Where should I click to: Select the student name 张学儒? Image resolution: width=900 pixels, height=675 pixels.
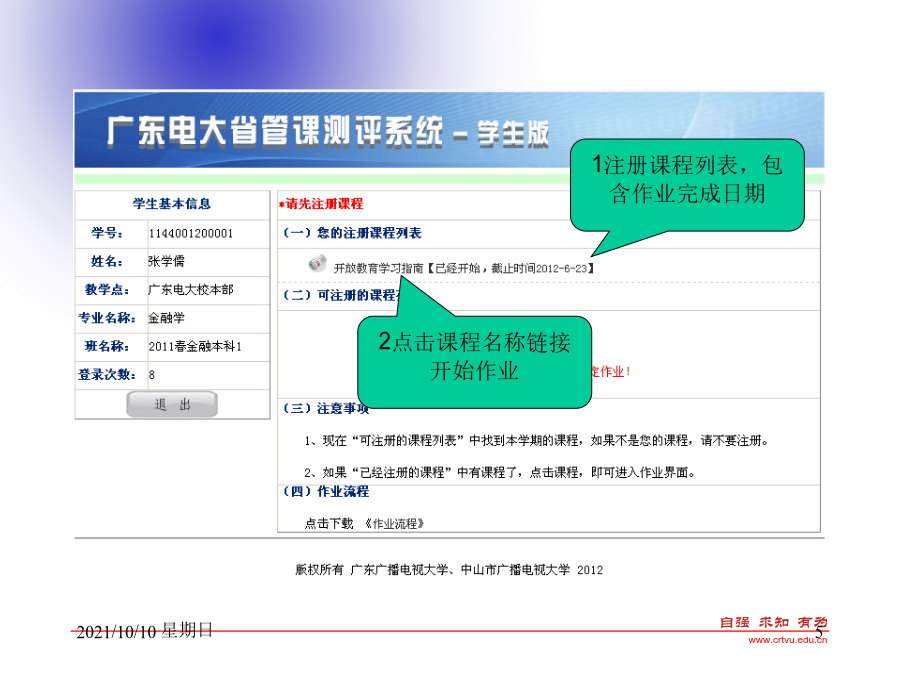pyautogui.click(x=166, y=261)
